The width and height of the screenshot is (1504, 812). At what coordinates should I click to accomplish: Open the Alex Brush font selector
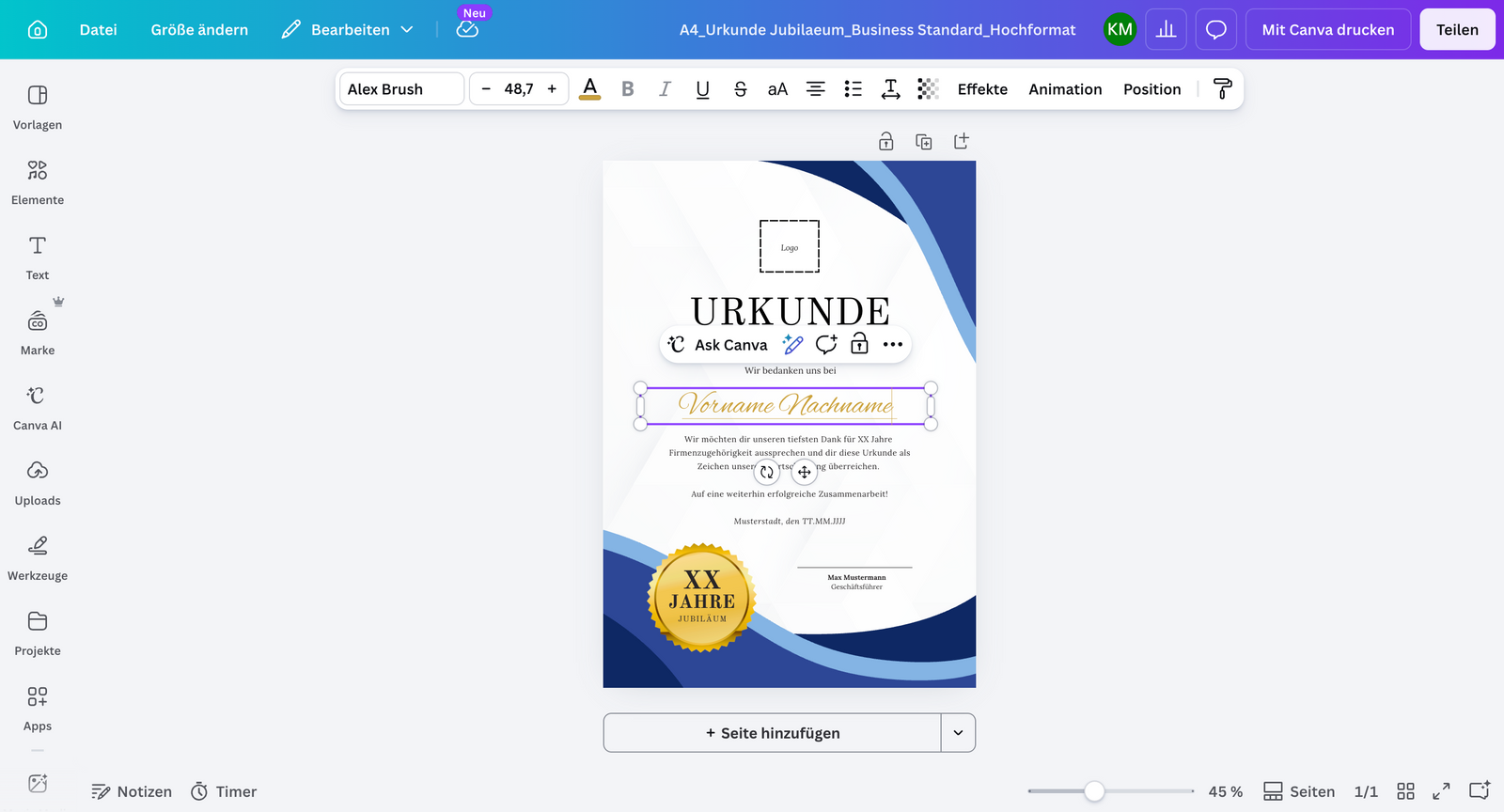pyautogui.click(x=401, y=89)
